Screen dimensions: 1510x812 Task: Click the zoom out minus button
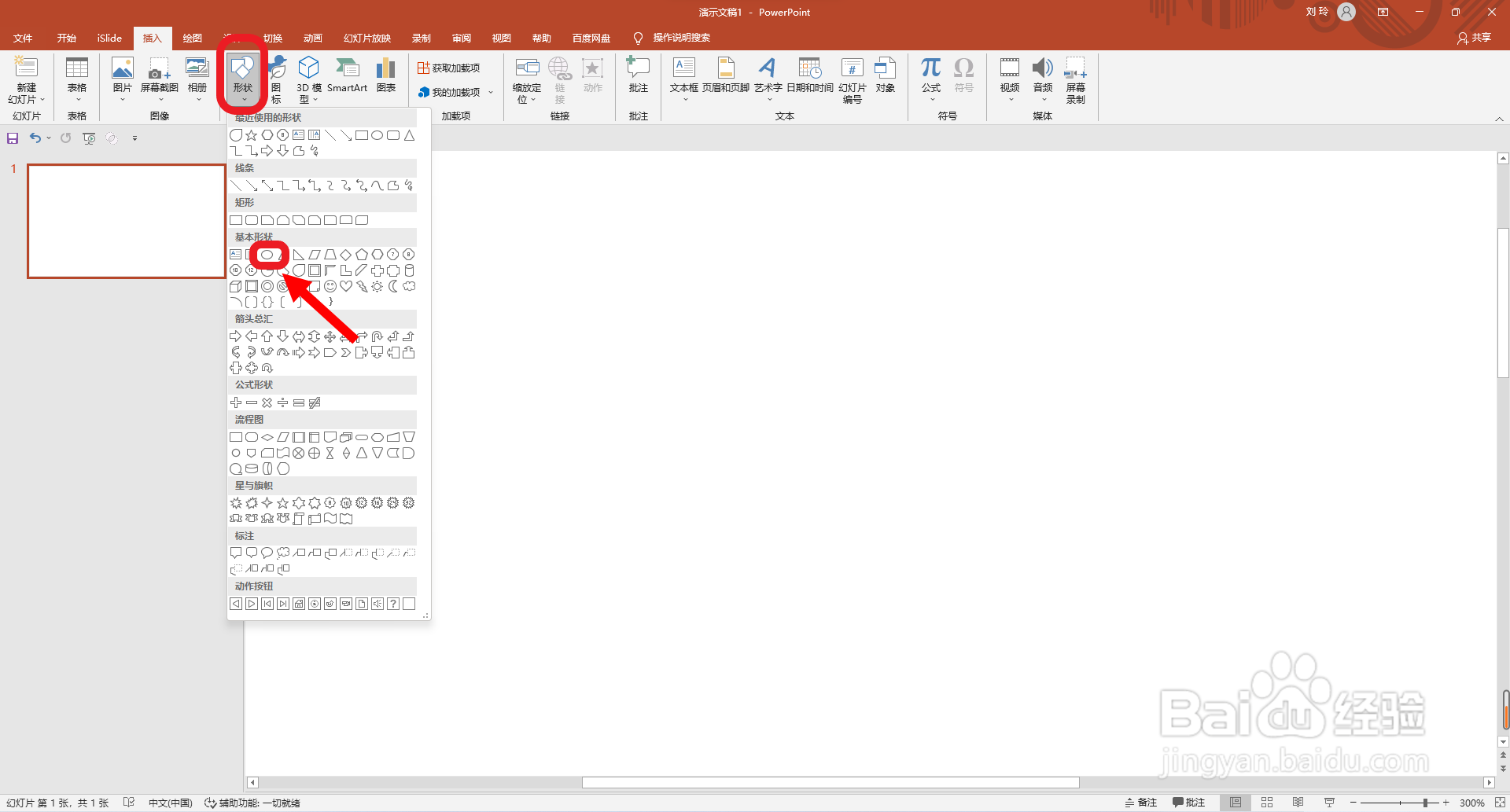1353,803
